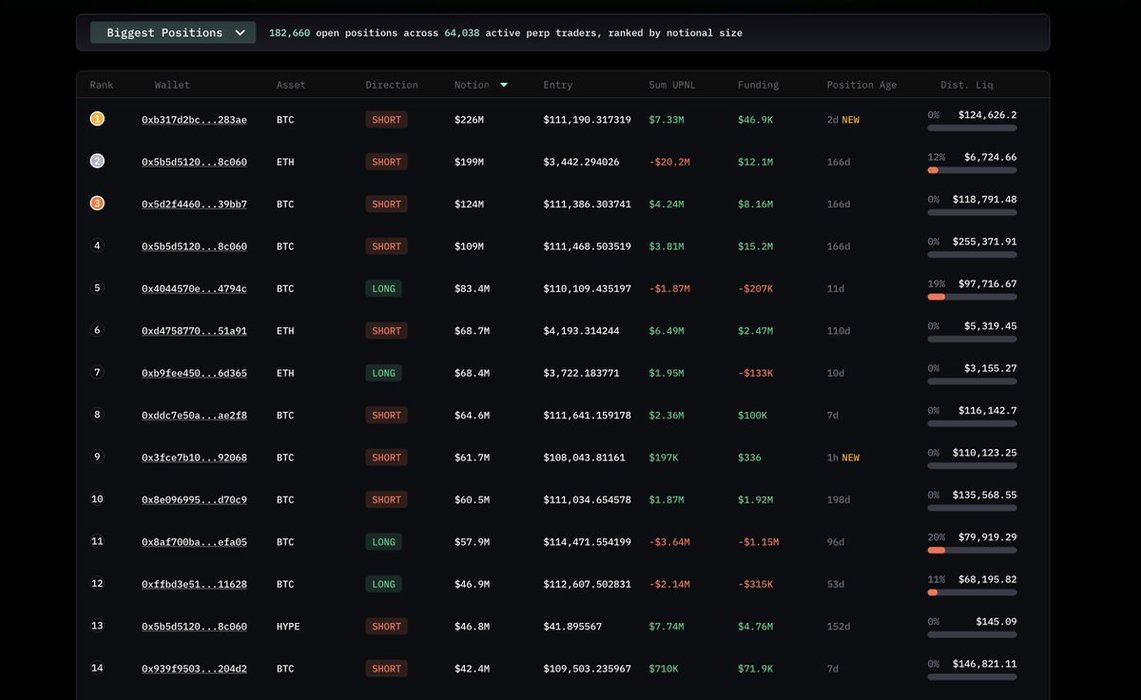Sort table by Notion column header
Screen dimensions: 1141x700
[472, 85]
